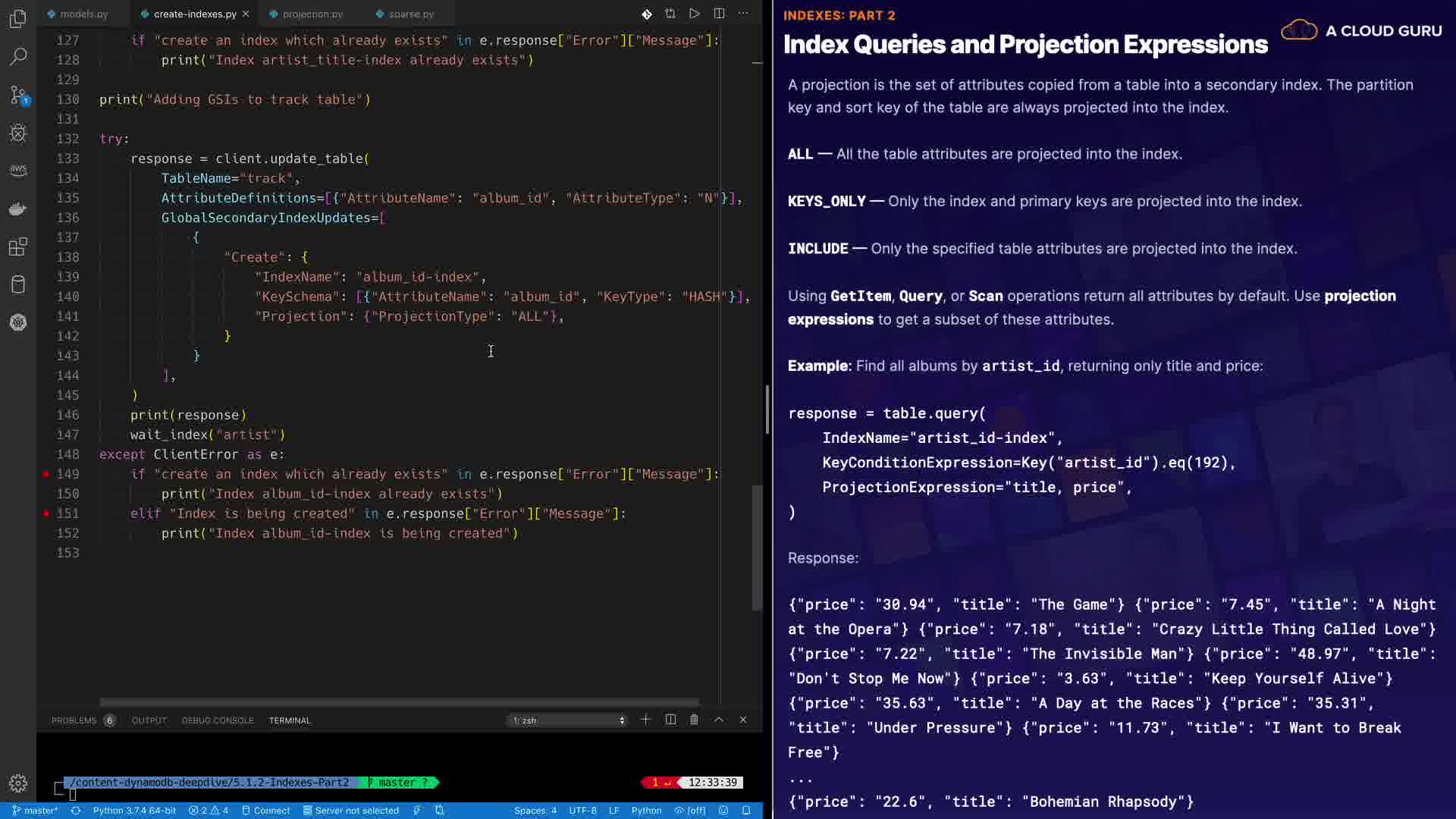Open the editor's More Actions ellipsis menu
1456x819 pixels.
pos(743,14)
